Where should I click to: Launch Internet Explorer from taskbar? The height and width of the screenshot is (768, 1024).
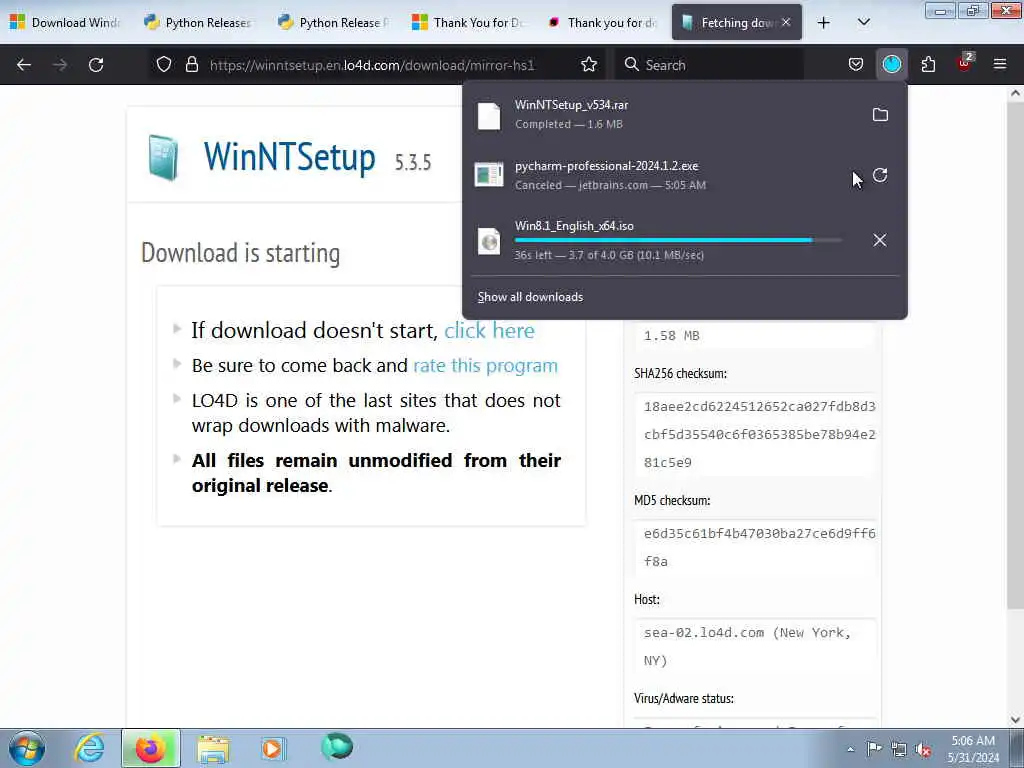tap(89, 748)
